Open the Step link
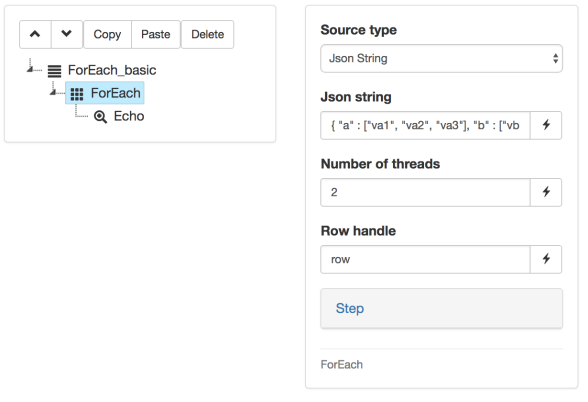Image resolution: width=588 pixels, height=402 pixels. [x=350, y=308]
